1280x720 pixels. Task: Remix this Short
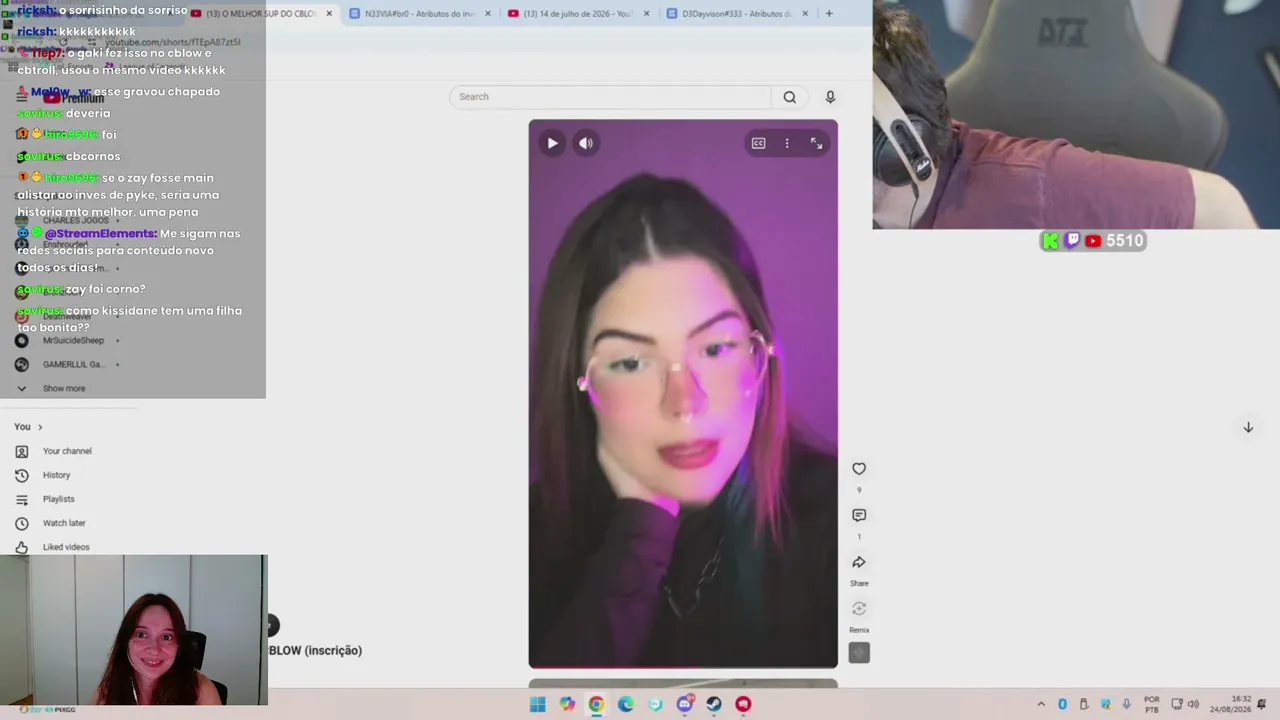click(x=859, y=609)
